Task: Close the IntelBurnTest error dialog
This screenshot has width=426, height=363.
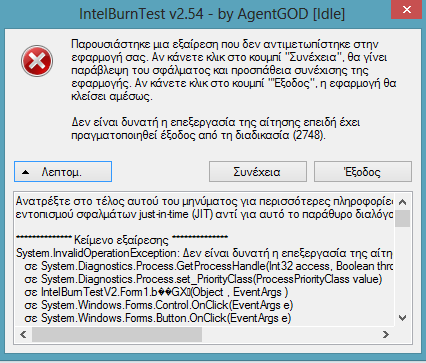Action: (x=407, y=9)
